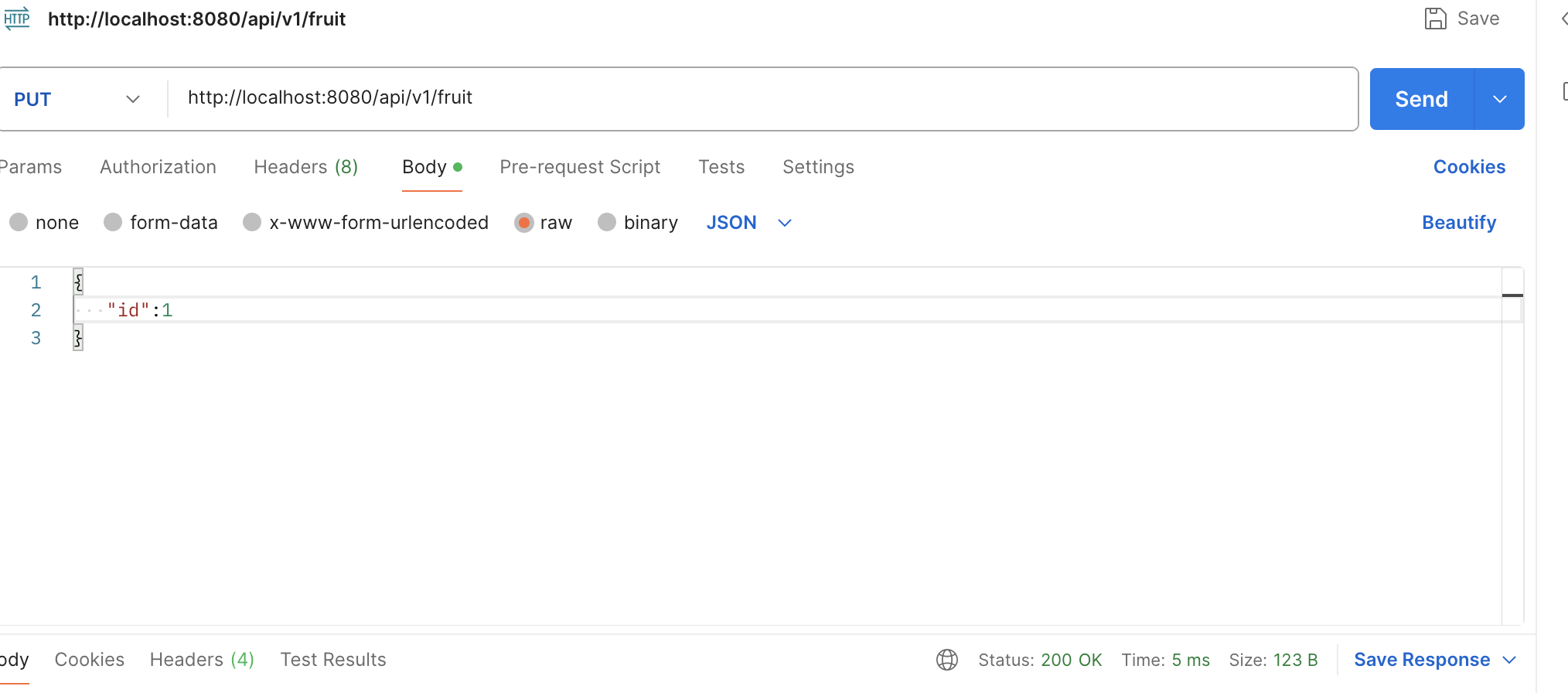Click the green dot on Body tab
This screenshot has width=1568, height=693.
pyautogui.click(x=458, y=167)
